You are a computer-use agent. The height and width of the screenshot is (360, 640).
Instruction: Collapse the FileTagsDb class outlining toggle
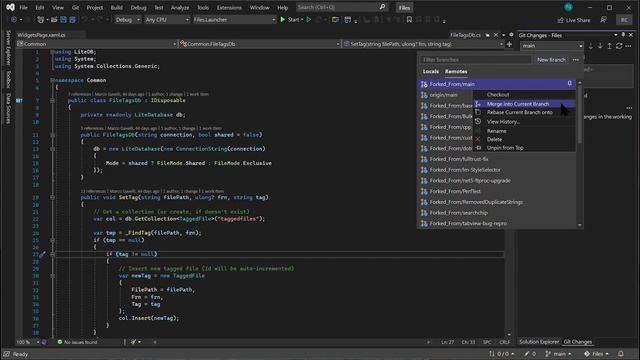52,100
